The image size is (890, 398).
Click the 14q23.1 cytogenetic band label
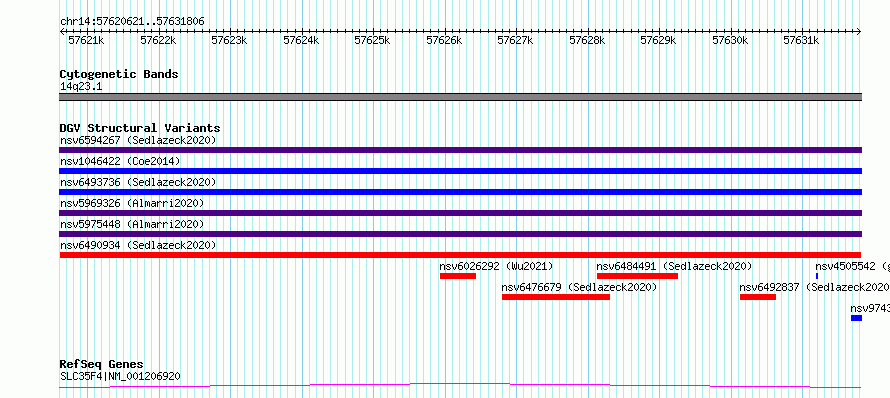pyautogui.click(x=81, y=87)
